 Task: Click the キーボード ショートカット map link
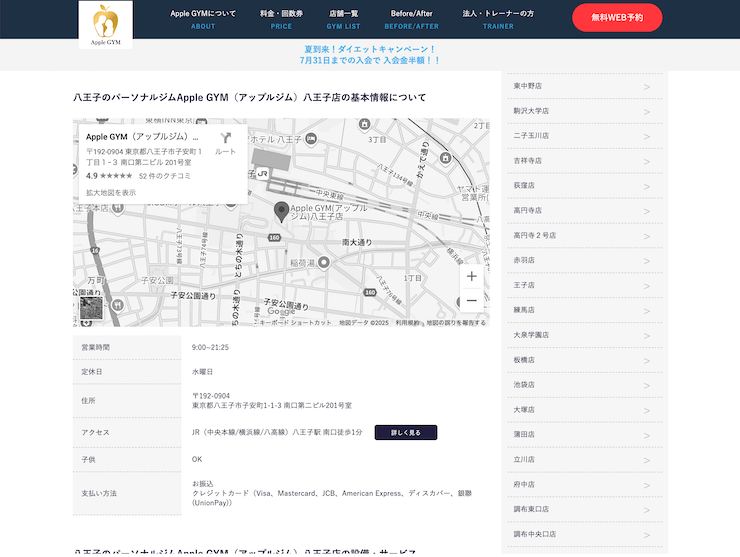(x=295, y=323)
